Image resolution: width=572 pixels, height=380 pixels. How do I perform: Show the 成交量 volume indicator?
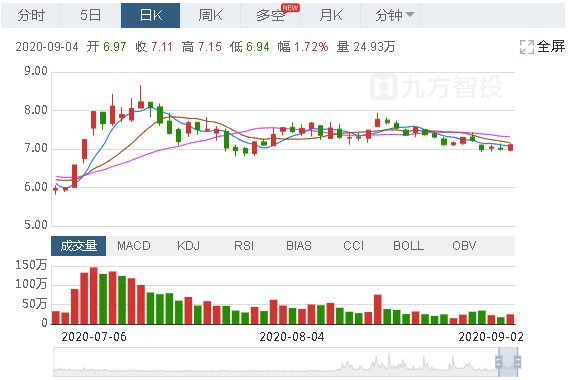[x=78, y=246]
